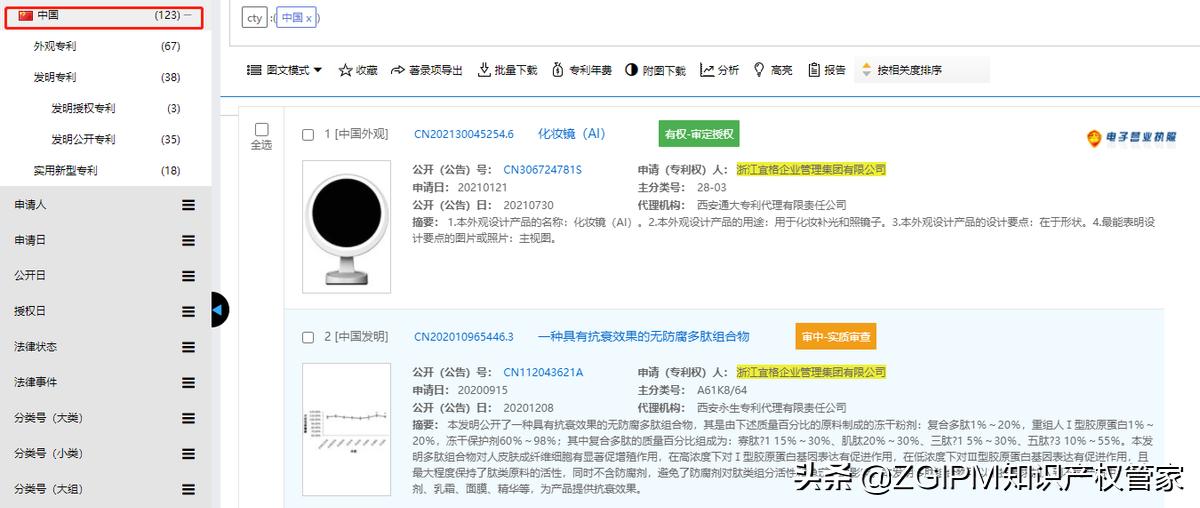The image size is (1200, 508).
Task: Click the 图文模式 list-view icon
Action: click(x=254, y=70)
